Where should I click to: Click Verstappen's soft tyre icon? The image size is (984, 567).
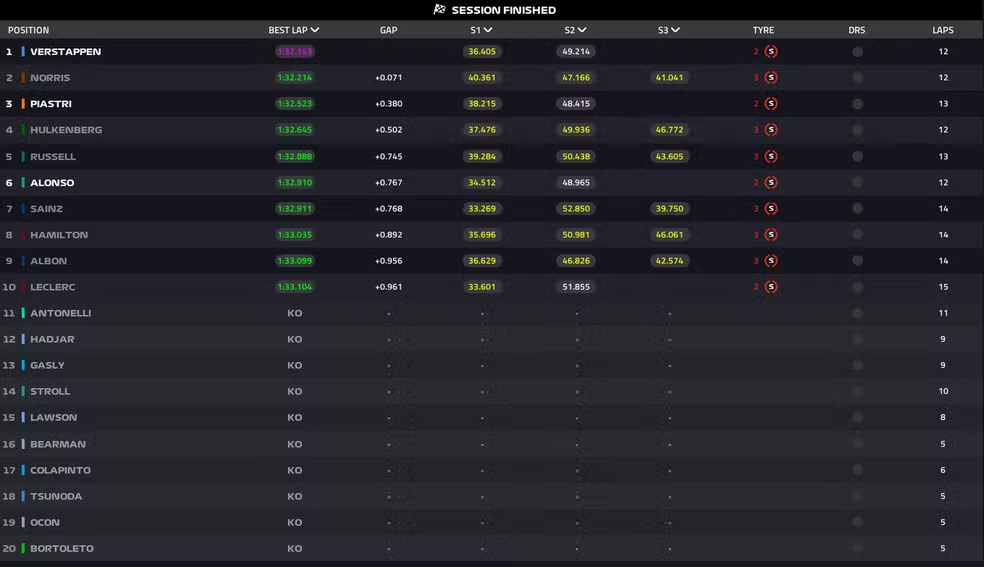tap(771, 52)
